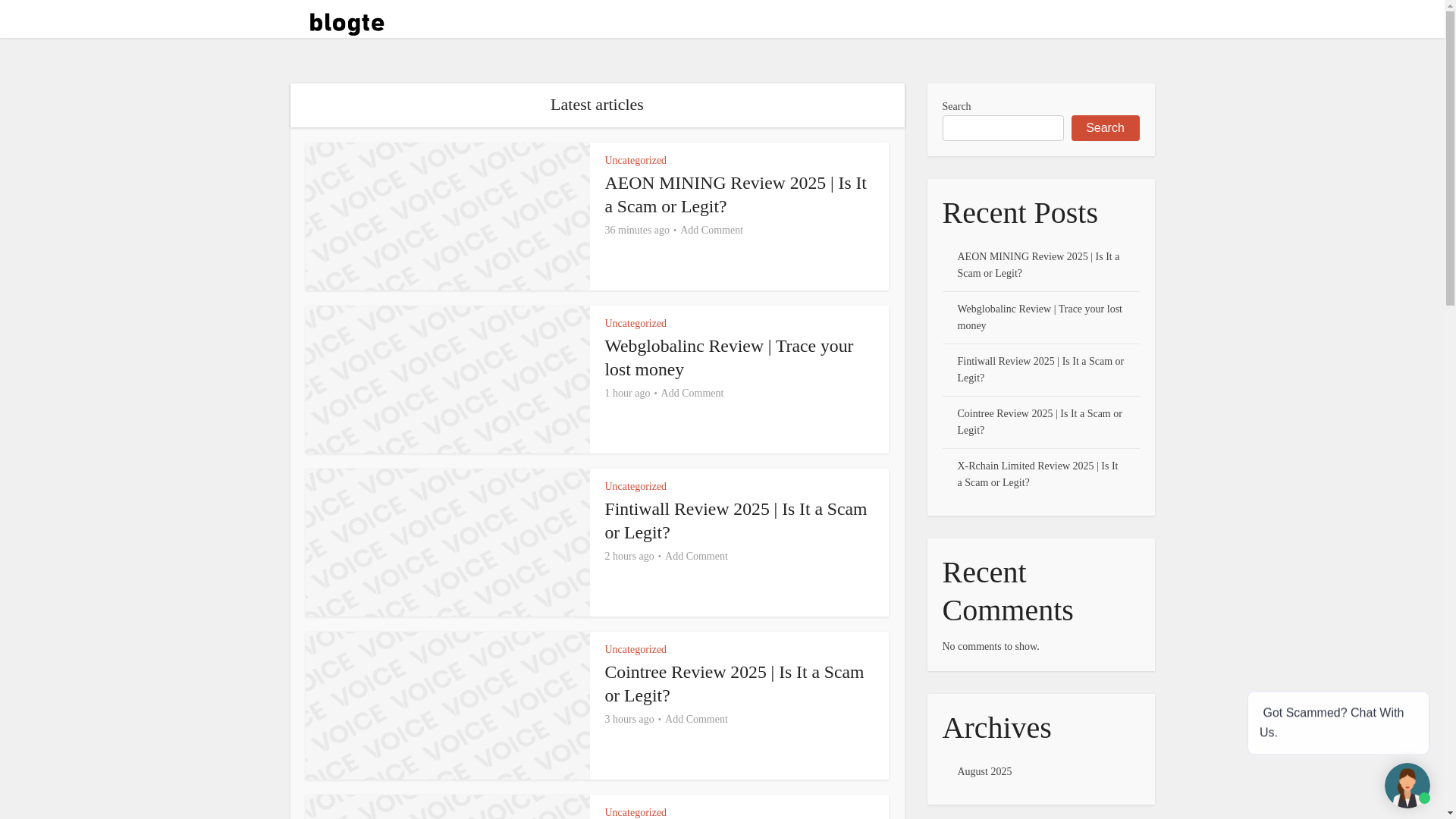
Task: Open the blogte logo homepage link
Action: click(347, 24)
